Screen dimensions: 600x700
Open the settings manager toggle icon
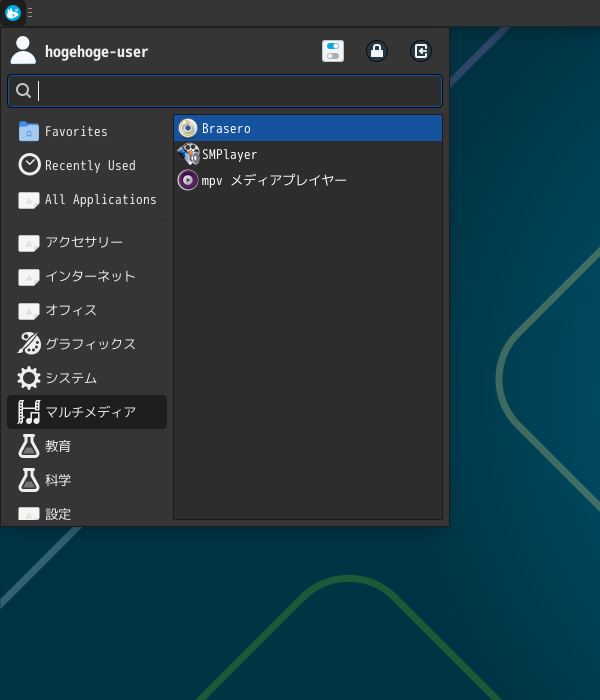click(333, 51)
